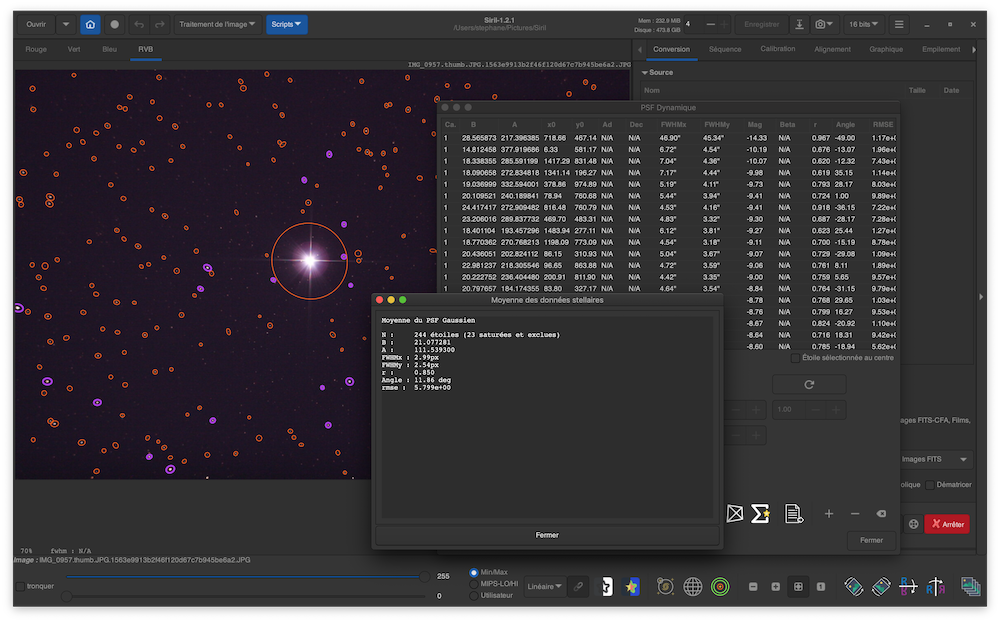Check 'Étoile sélectionnée au centre'
1000x622 pixels.
tap(796, 357)
